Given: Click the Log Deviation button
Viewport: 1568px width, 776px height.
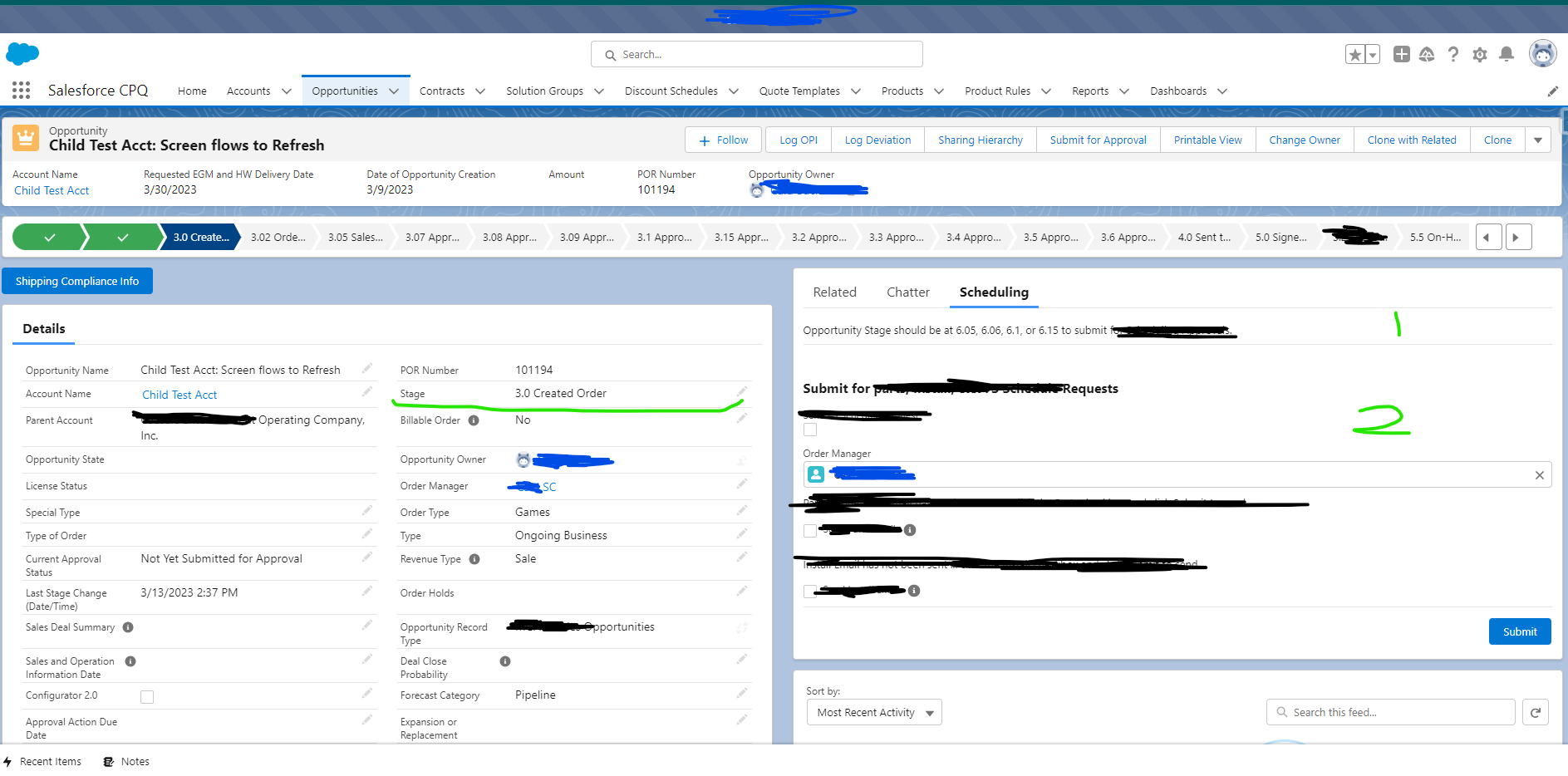Looking at the screenshot, I should pyautogui.click(x=877, y=140).
